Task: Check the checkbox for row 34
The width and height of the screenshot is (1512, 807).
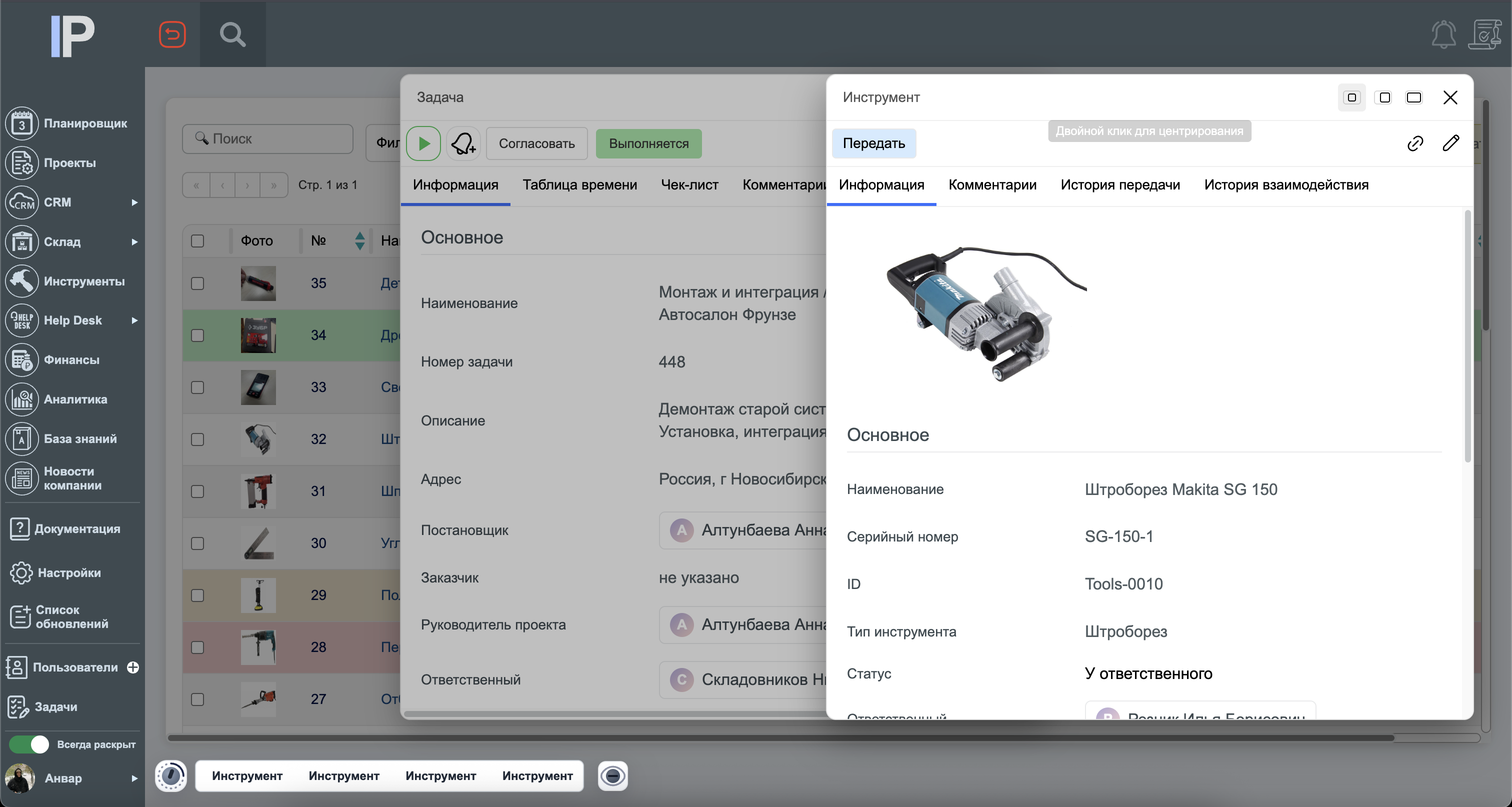Action: [x=197, y=335]
